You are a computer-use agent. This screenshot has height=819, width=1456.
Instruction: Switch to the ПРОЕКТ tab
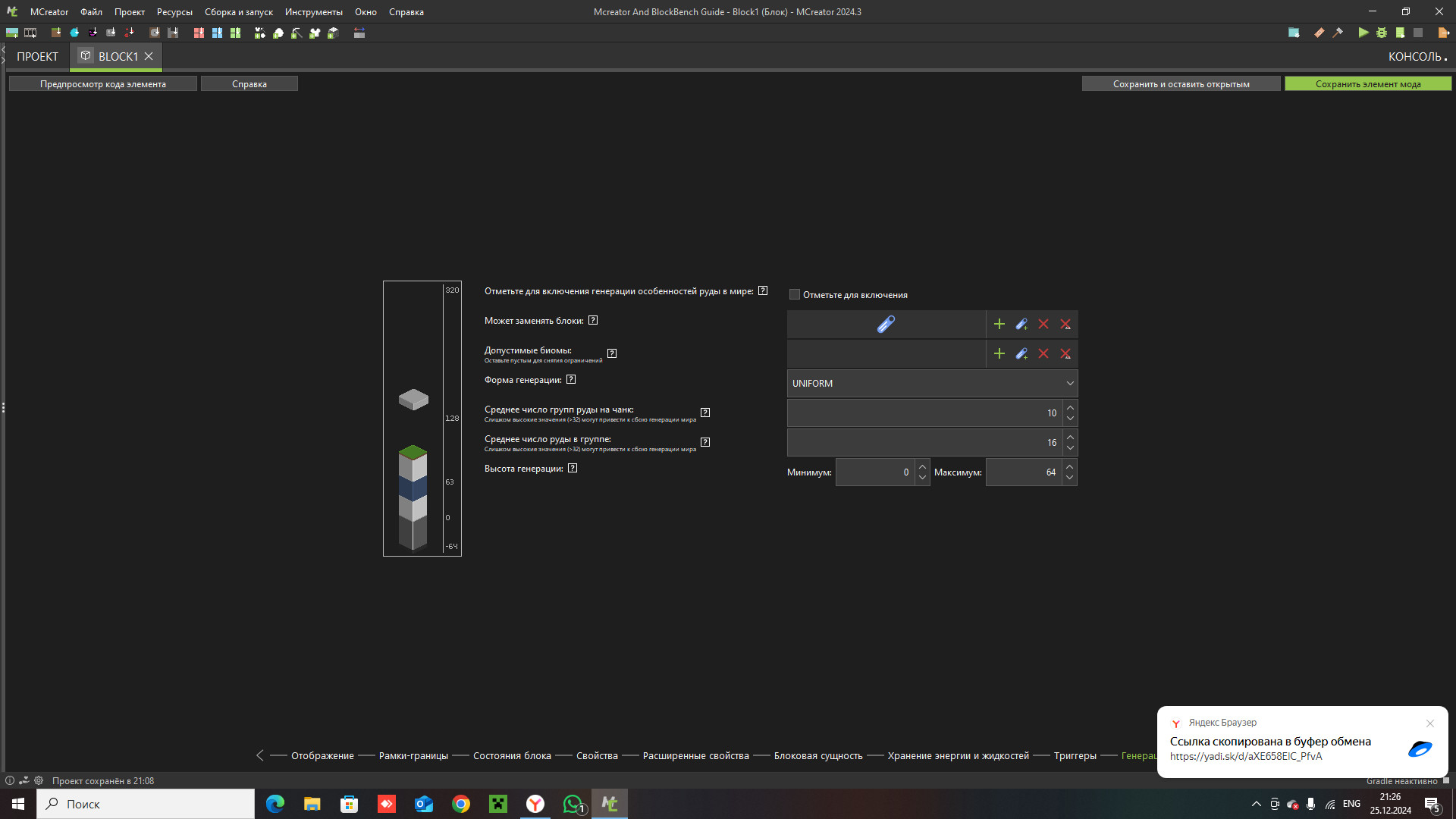(x=37, y=57)
